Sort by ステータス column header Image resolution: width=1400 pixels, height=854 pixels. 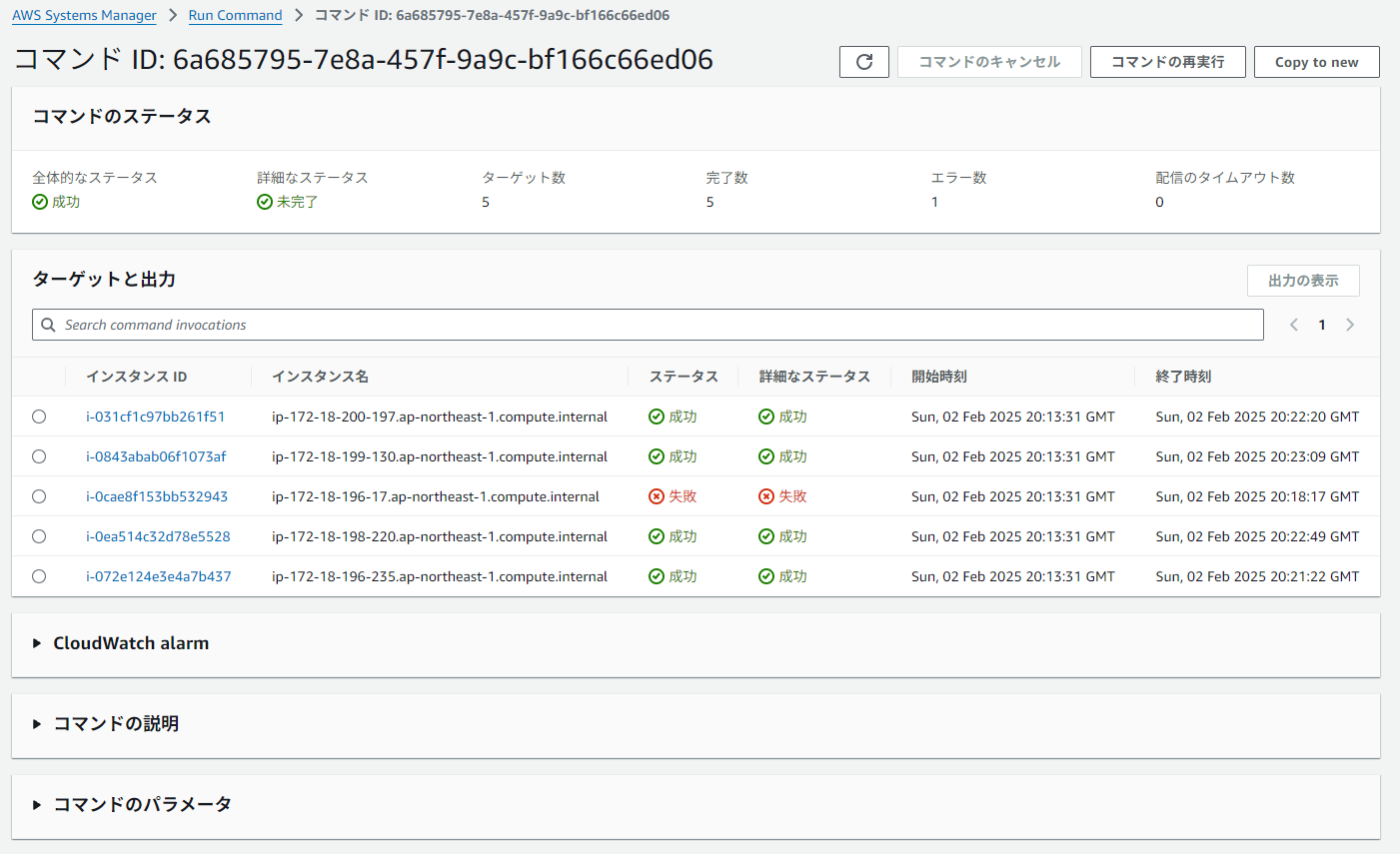pos(684,377)
